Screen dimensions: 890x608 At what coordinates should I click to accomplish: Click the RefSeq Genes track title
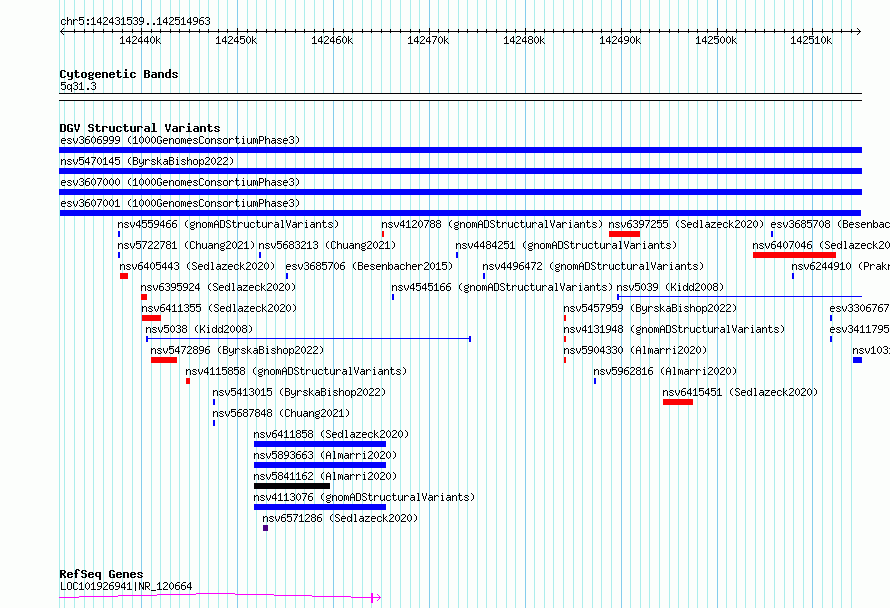click(x=101, y=574)
